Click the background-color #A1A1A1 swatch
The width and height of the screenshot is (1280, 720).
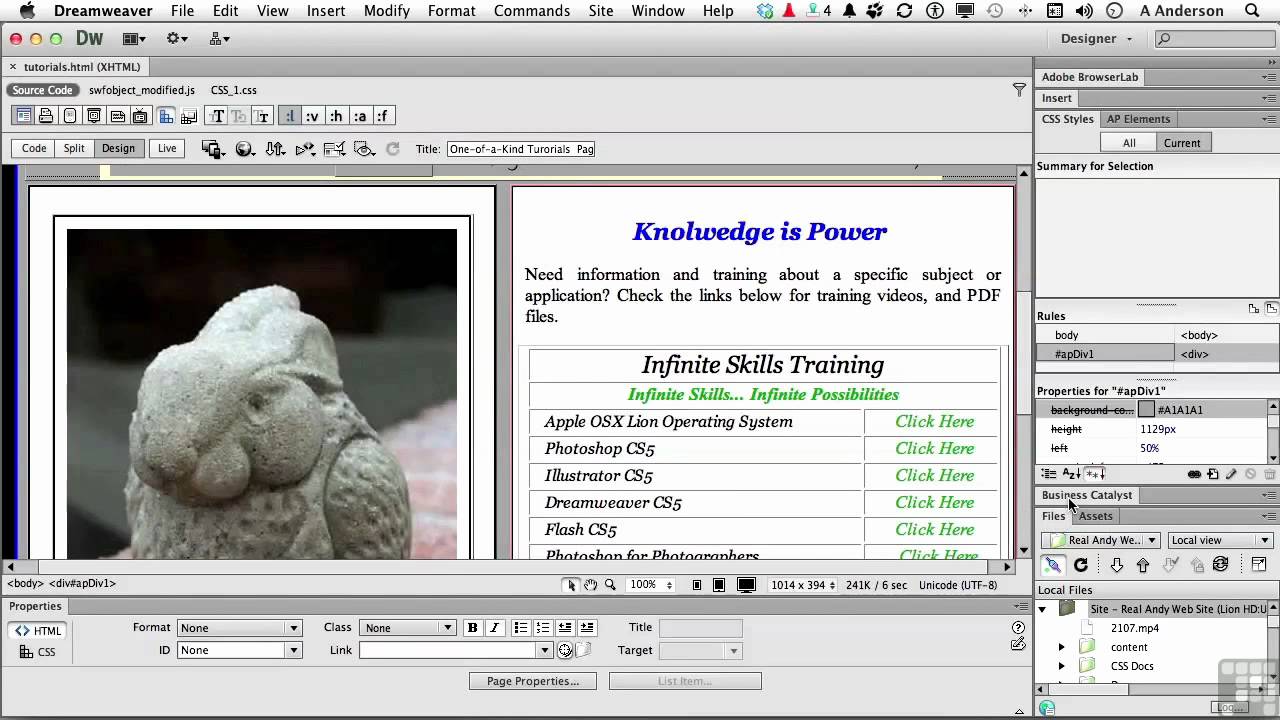[1146, 410]
